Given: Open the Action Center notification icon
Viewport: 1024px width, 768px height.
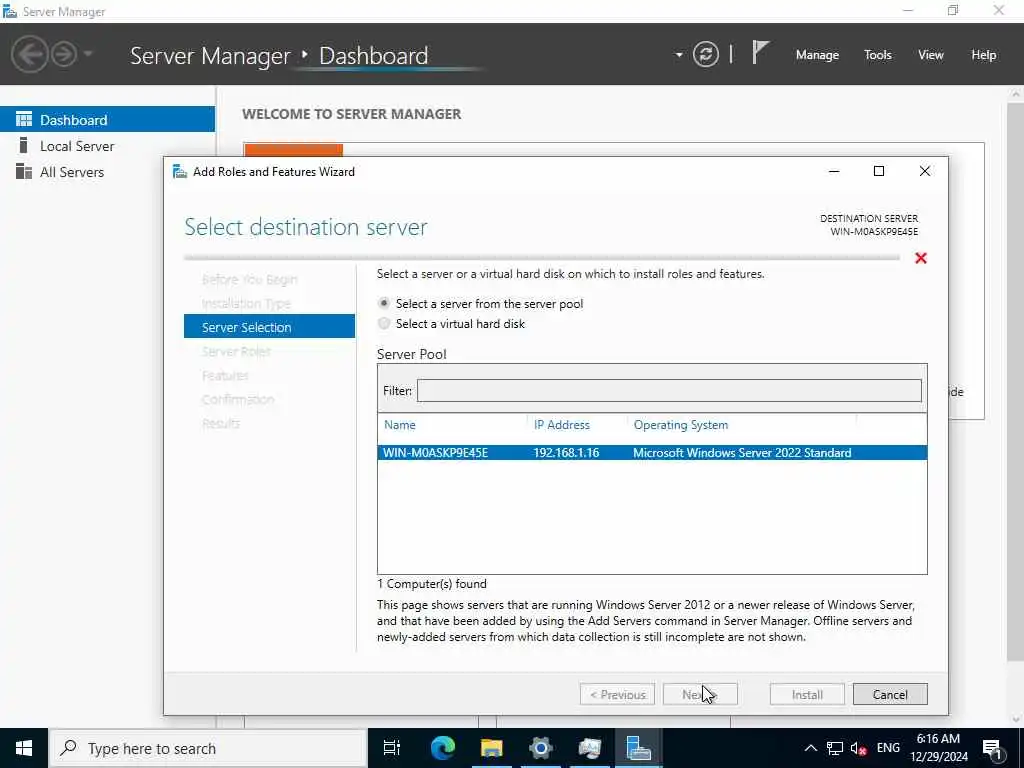Looking at the screenshot, I should (992, 748).
